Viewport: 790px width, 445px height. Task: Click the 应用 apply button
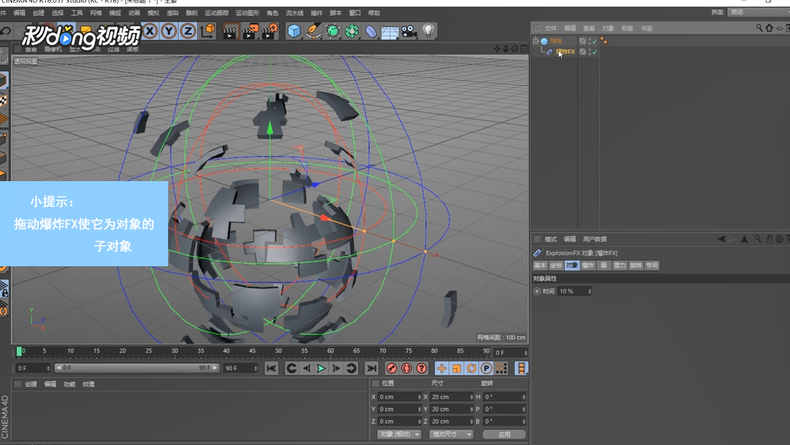pos(503,434)
